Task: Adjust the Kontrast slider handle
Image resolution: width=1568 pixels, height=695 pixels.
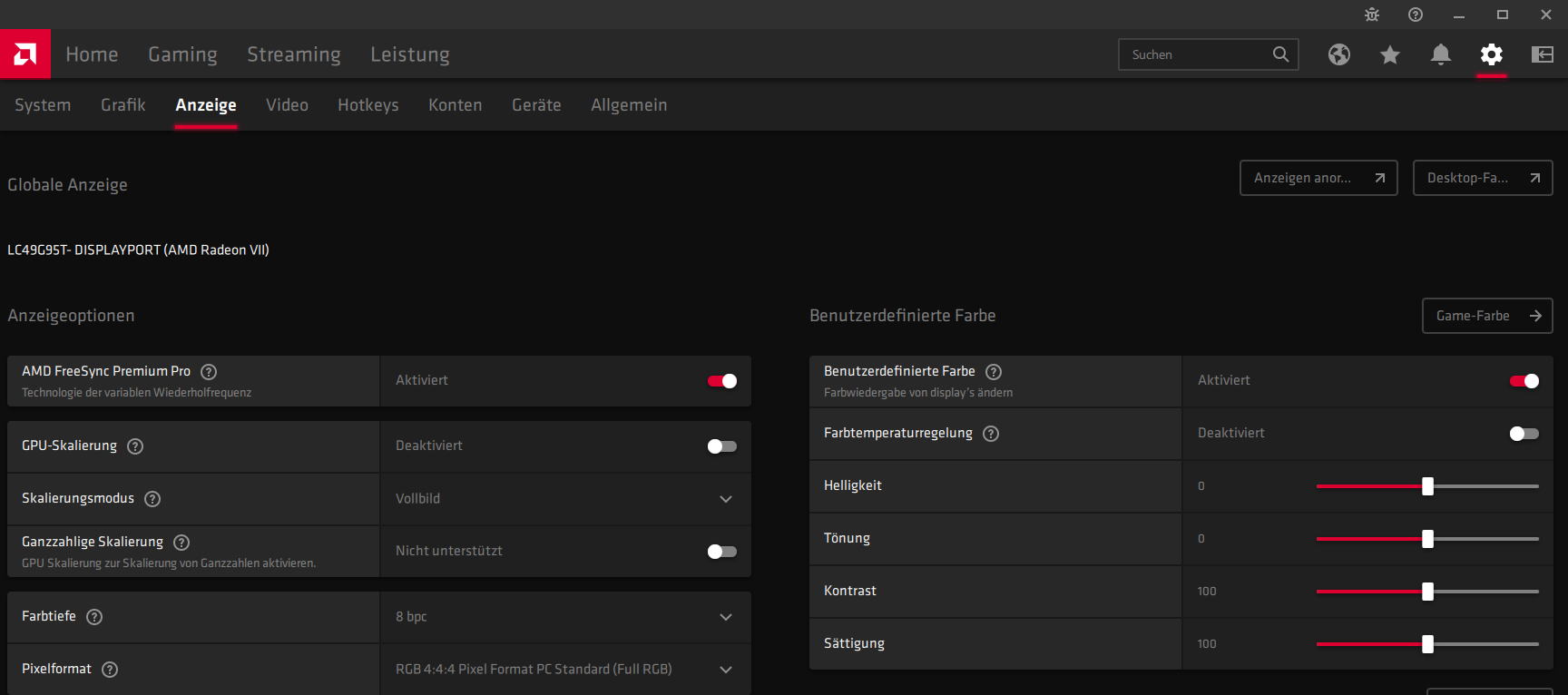Action: pos(1427,592)
